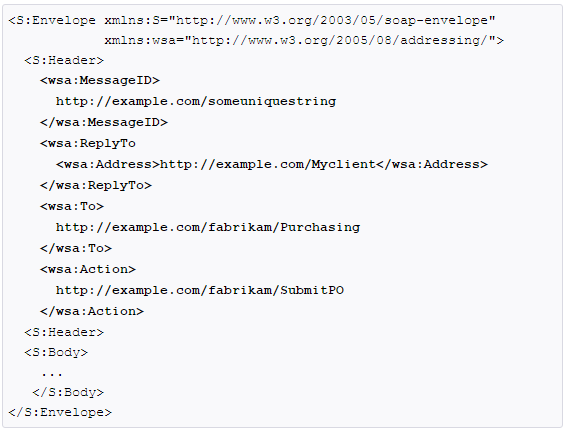This screenshot has width=567, height=433.
Task: Click the fabrikam/Purchasing URL text
Action: 208,227
